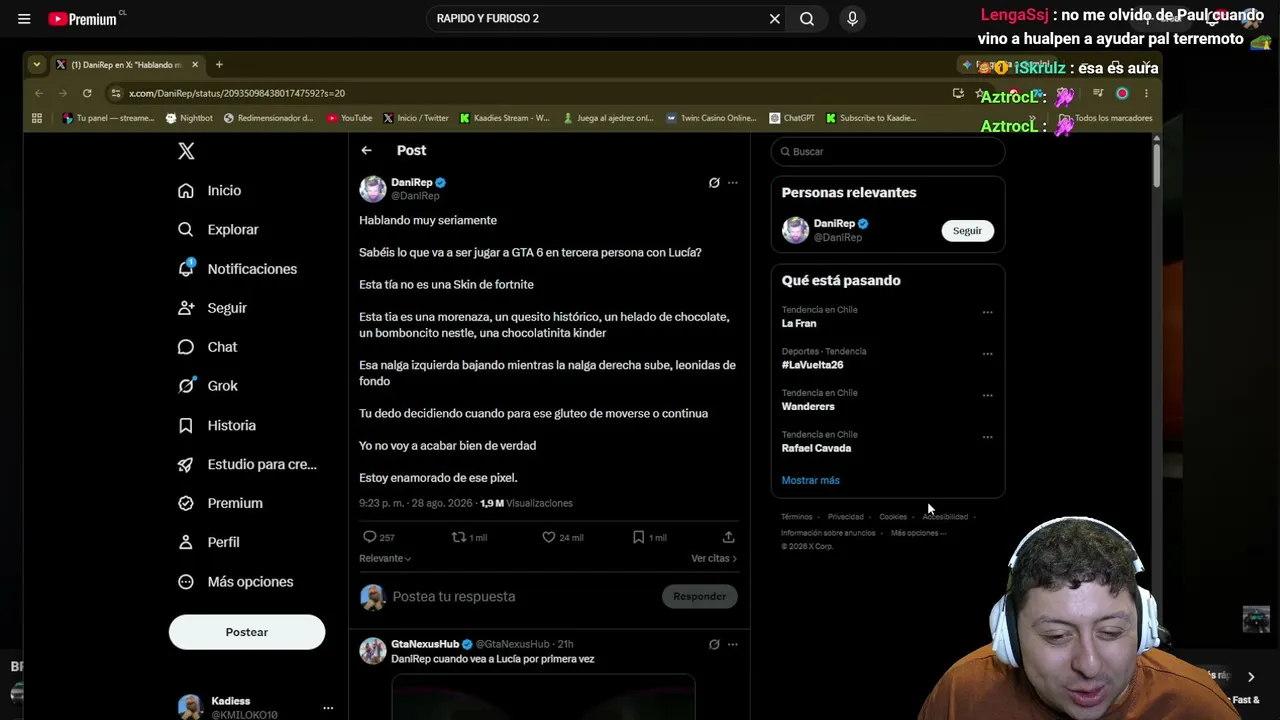1280x720 pixels.
Task: Open DaniRep's profile avatar on post
Action: [373, 189]
